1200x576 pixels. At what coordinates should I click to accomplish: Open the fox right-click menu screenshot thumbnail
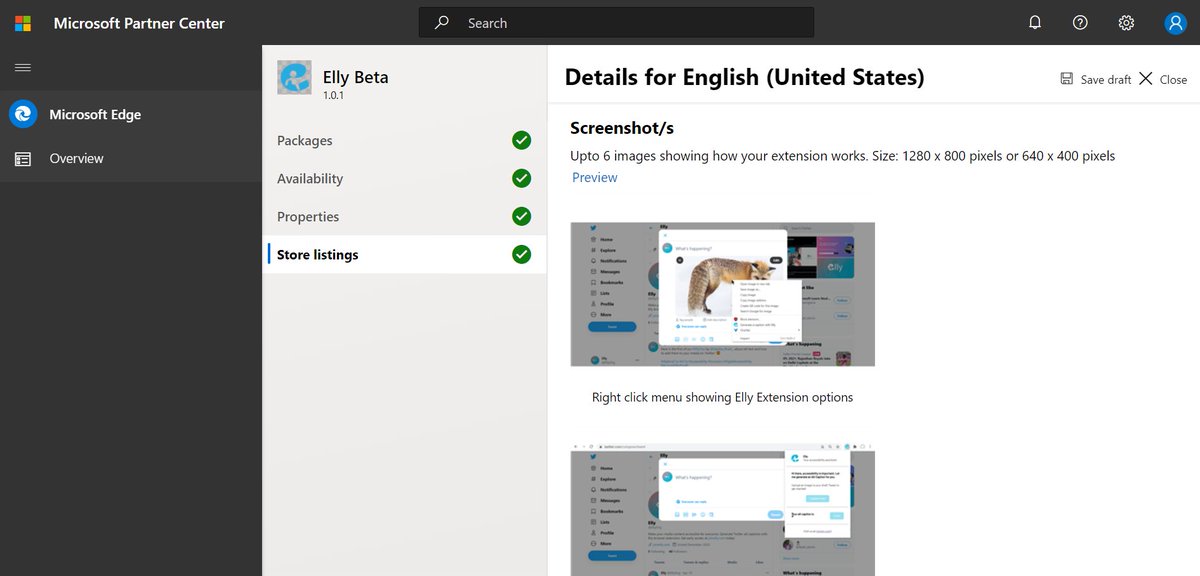point(722,294)
